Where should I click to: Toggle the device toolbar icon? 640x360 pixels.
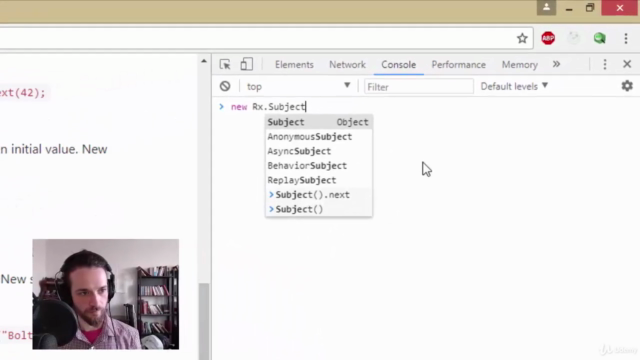247,64
